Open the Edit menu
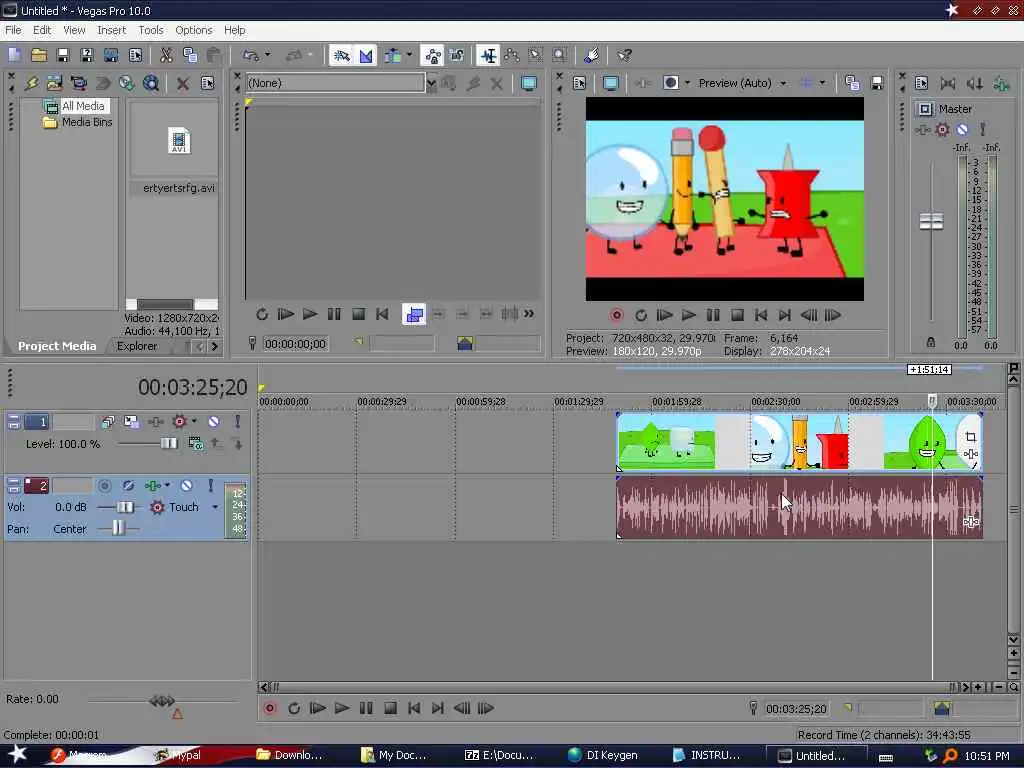The image size is (1024, 768). (42, 30)
